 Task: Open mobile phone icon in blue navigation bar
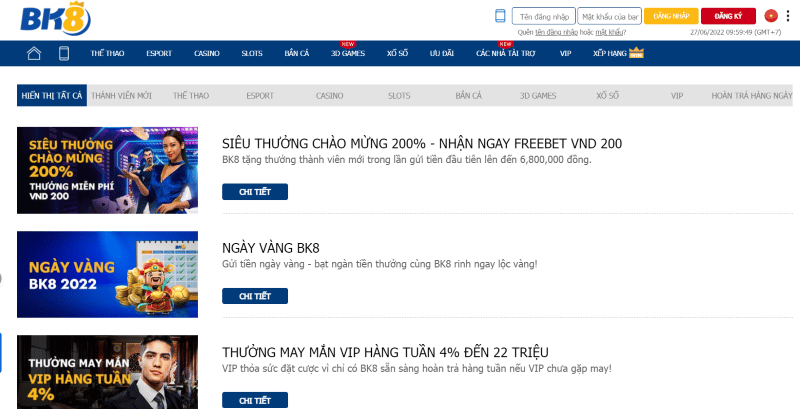coord(64,53)
